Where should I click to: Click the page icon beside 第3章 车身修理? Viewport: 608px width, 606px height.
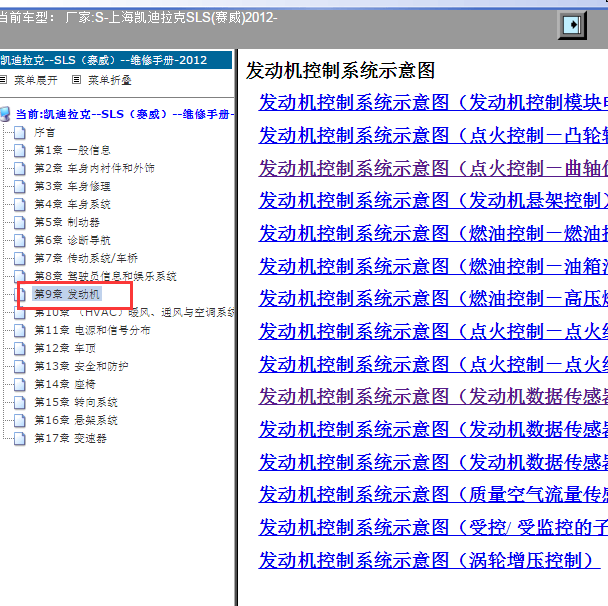19,186
